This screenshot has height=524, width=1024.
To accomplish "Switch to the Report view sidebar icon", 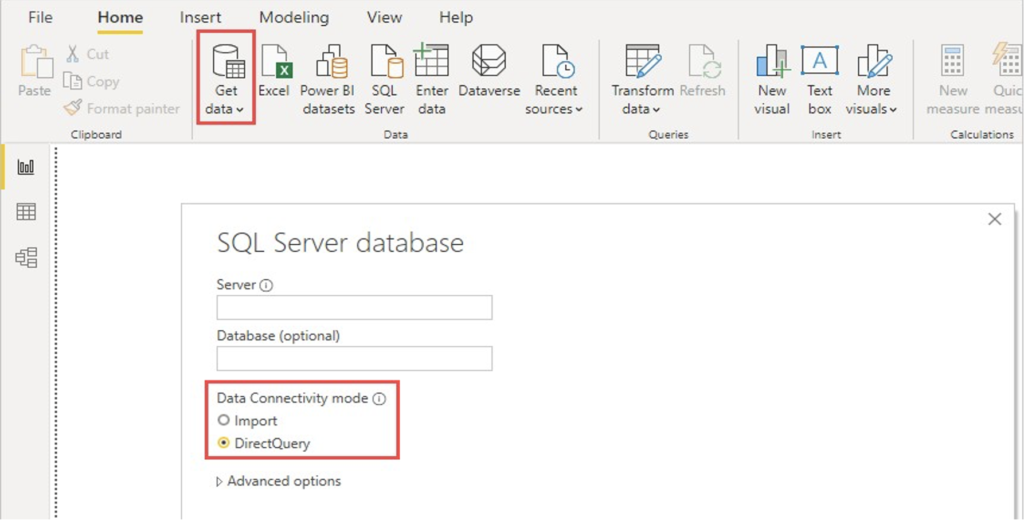I will pos(26,167).
